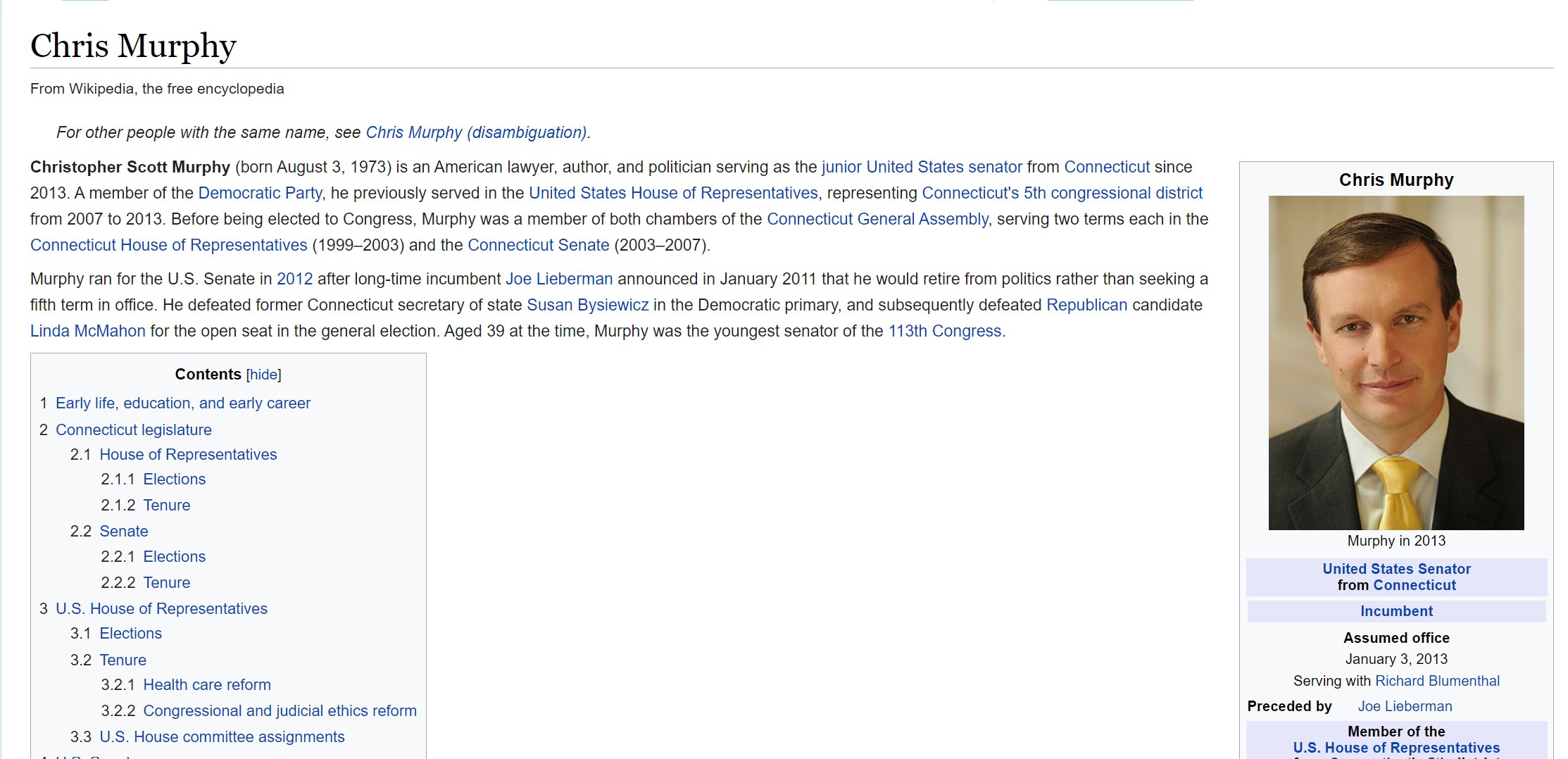The image size is (1568, 759).
Task: Jump to 3.2.1 Health care reform
Action: click(x=207, y=684)
